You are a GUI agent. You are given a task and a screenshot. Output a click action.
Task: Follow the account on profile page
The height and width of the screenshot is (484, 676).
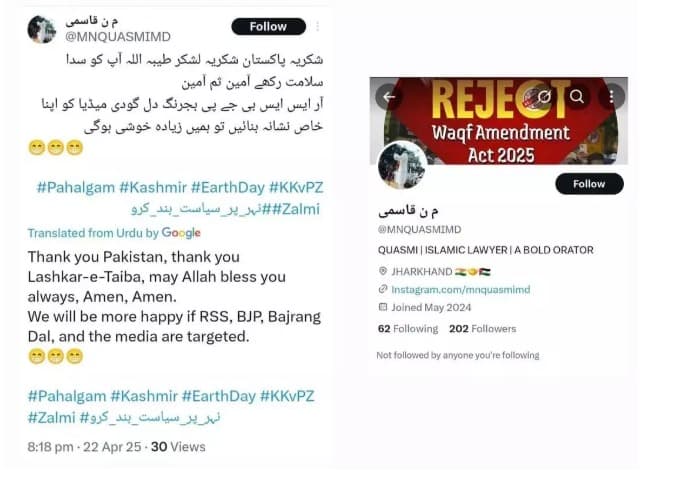[589, 184]
